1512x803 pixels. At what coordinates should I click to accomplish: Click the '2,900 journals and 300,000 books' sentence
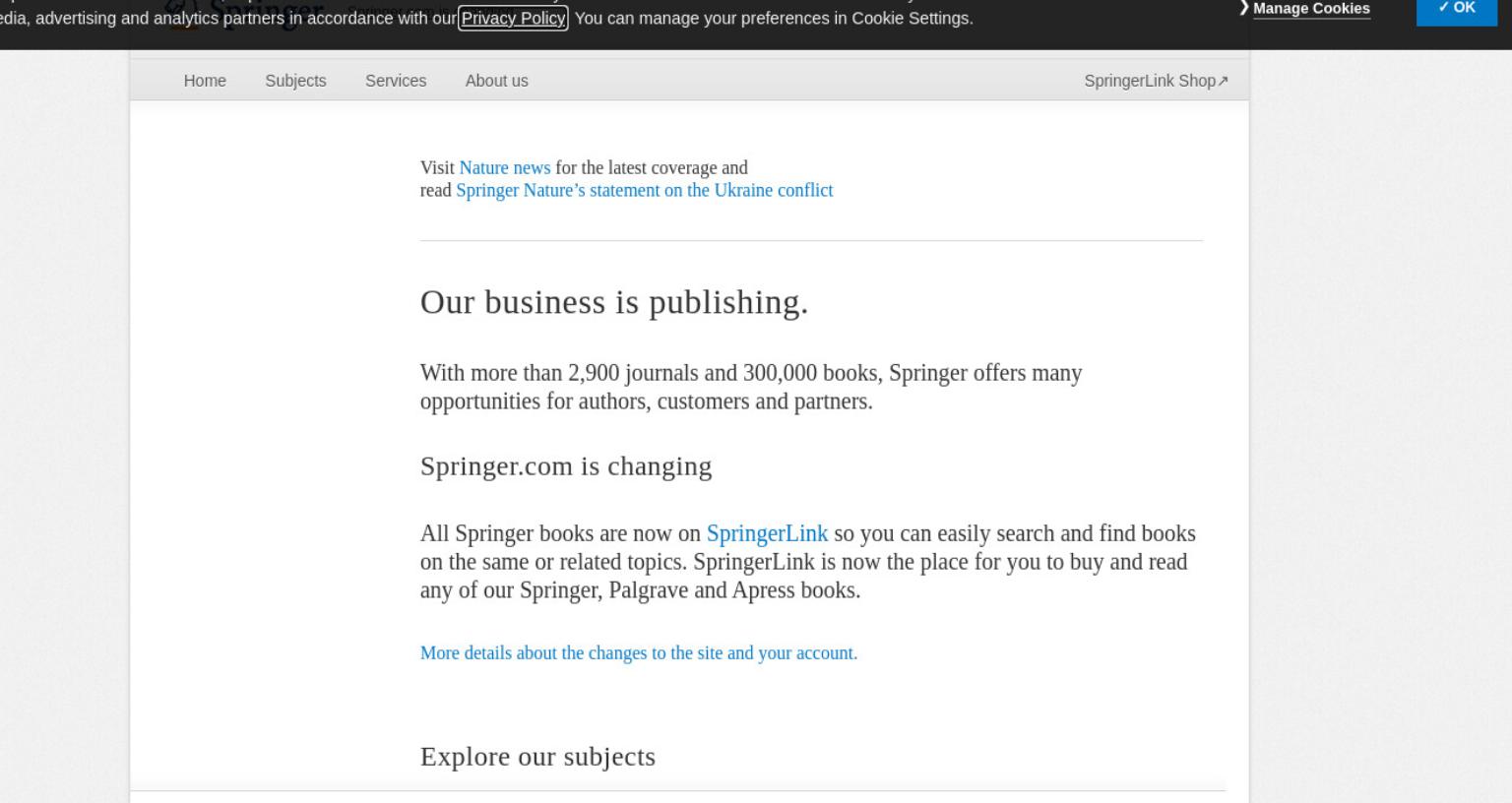click(x=751, y=387)
